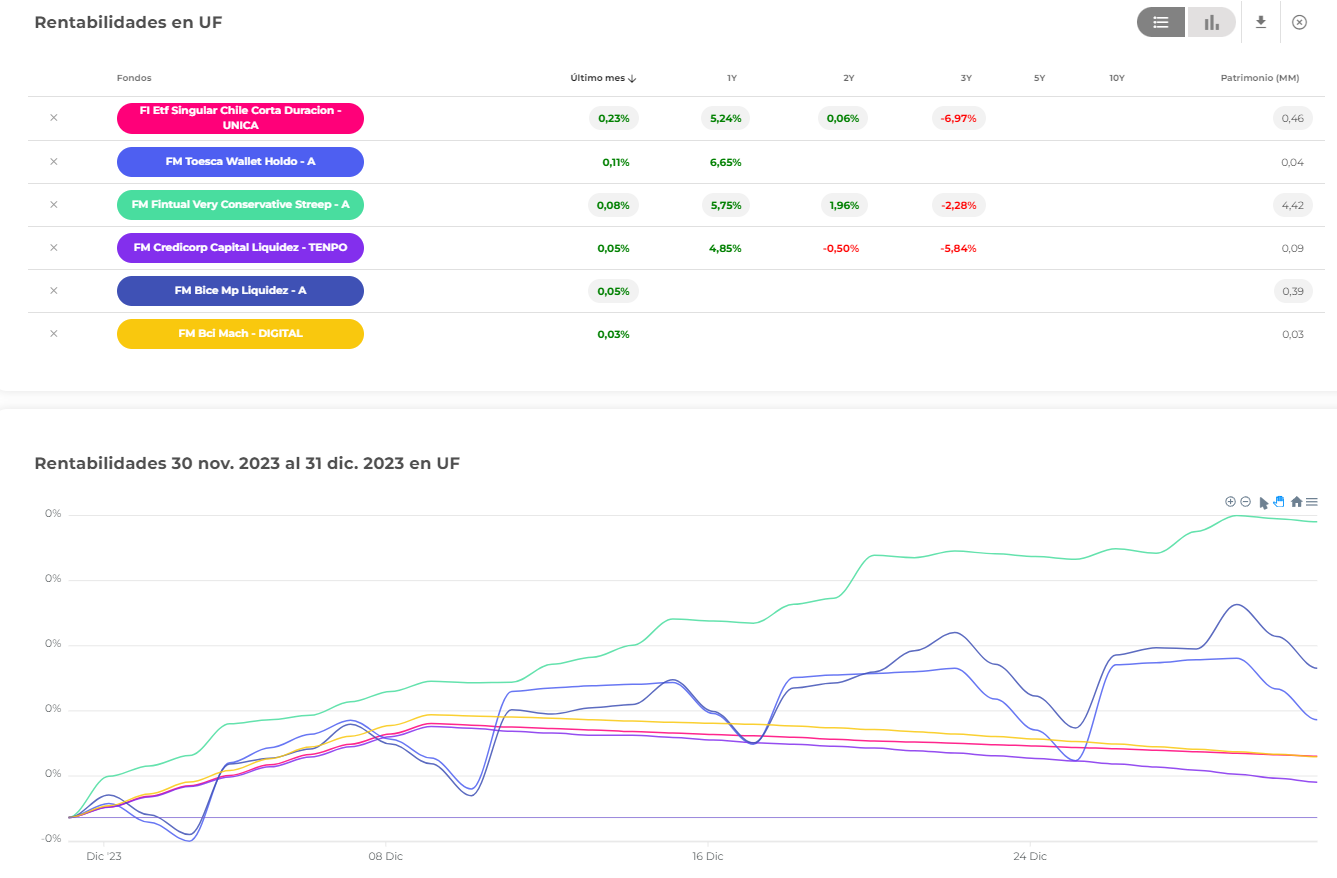The image size is (1337, 878).
Task: Click purple FM Credicorp Capital Liquidez label
Action: [x=240, y=248]
